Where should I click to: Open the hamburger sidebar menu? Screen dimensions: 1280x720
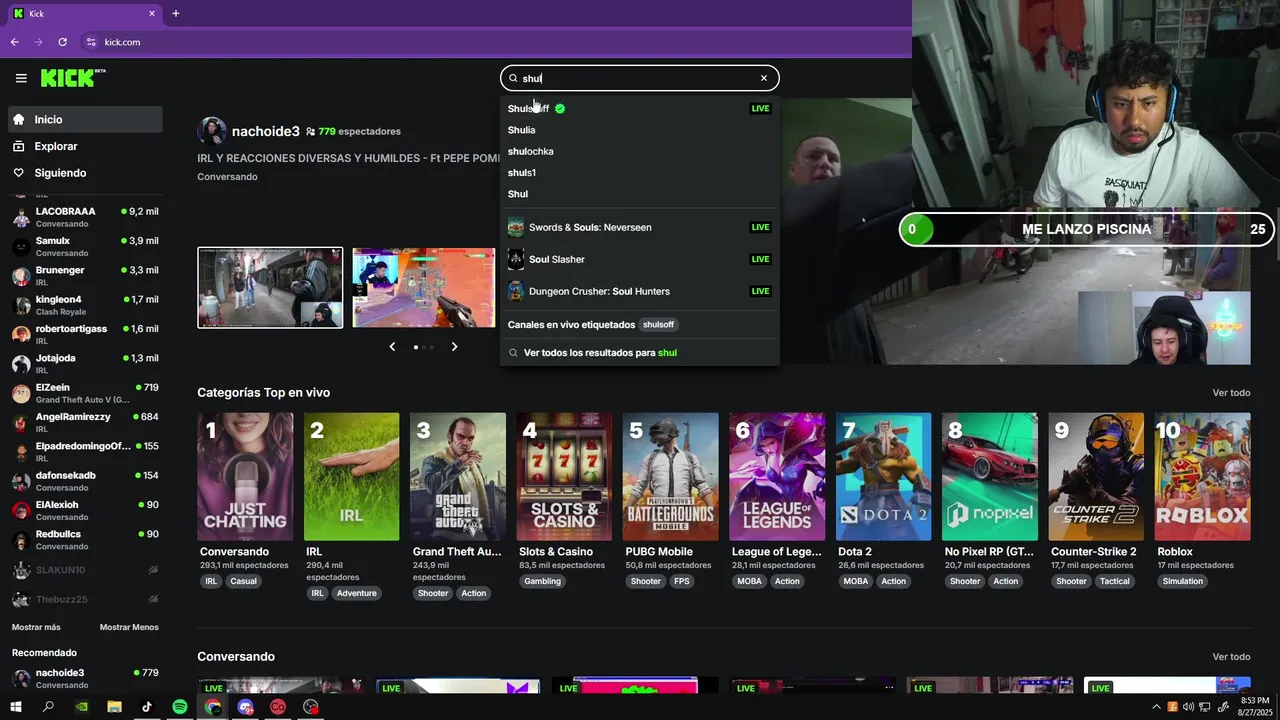[x=21, y=78]
